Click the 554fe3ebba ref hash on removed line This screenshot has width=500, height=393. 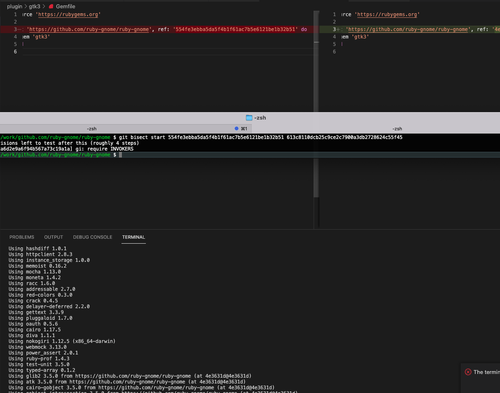point(235,29)
